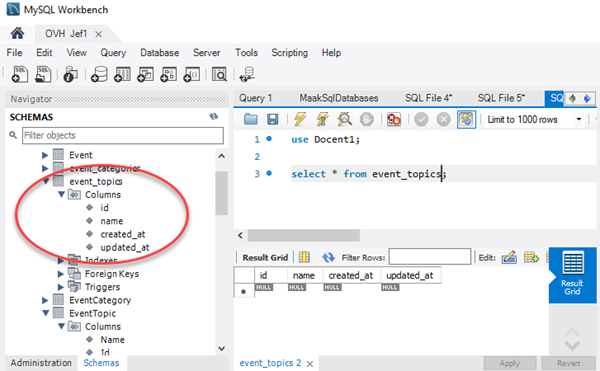Open the Scripting menu
The width and height of the screenshot is (600, 371).
(289, 53)
